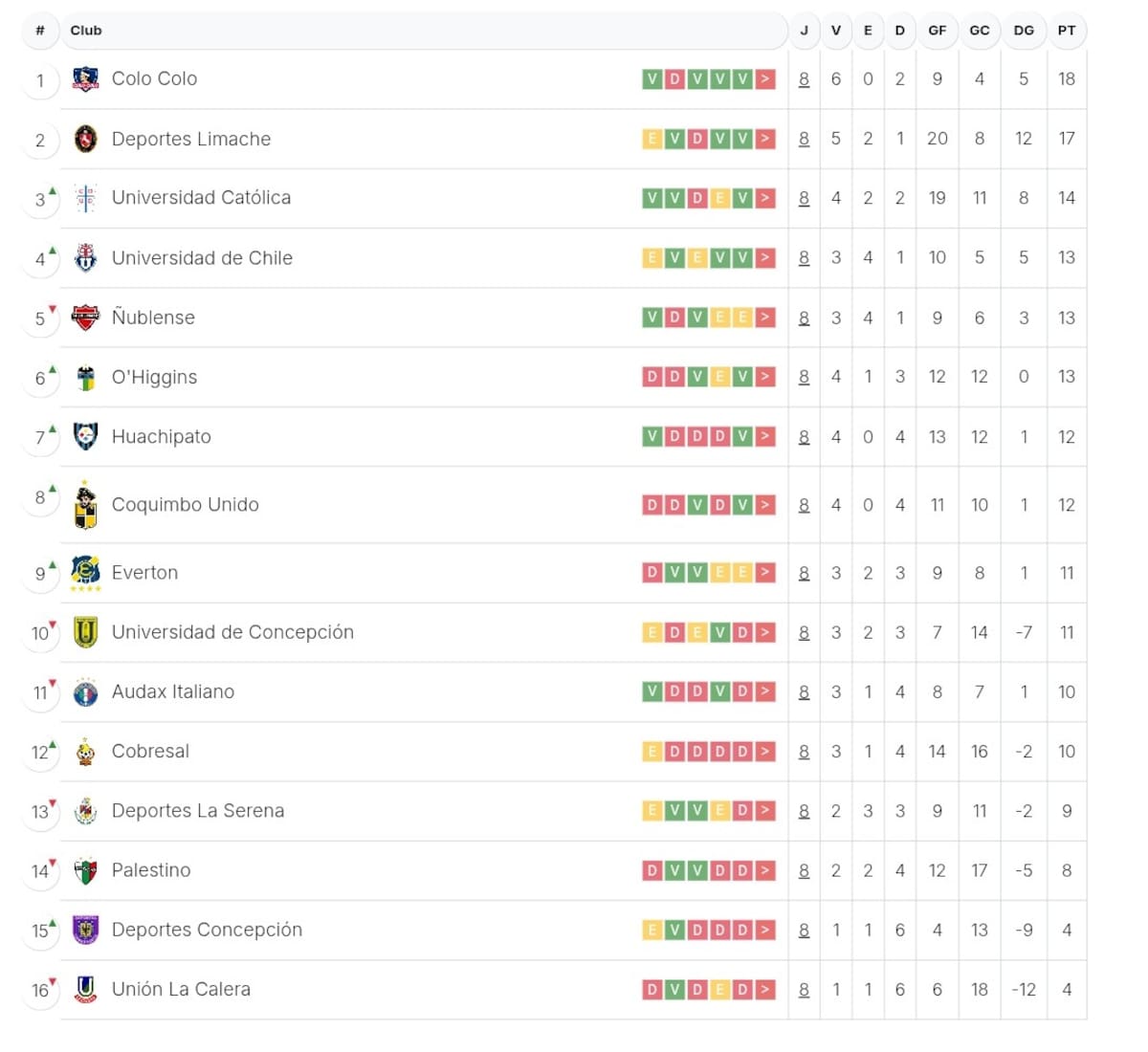Click the Colo Colo club crest

86,79
